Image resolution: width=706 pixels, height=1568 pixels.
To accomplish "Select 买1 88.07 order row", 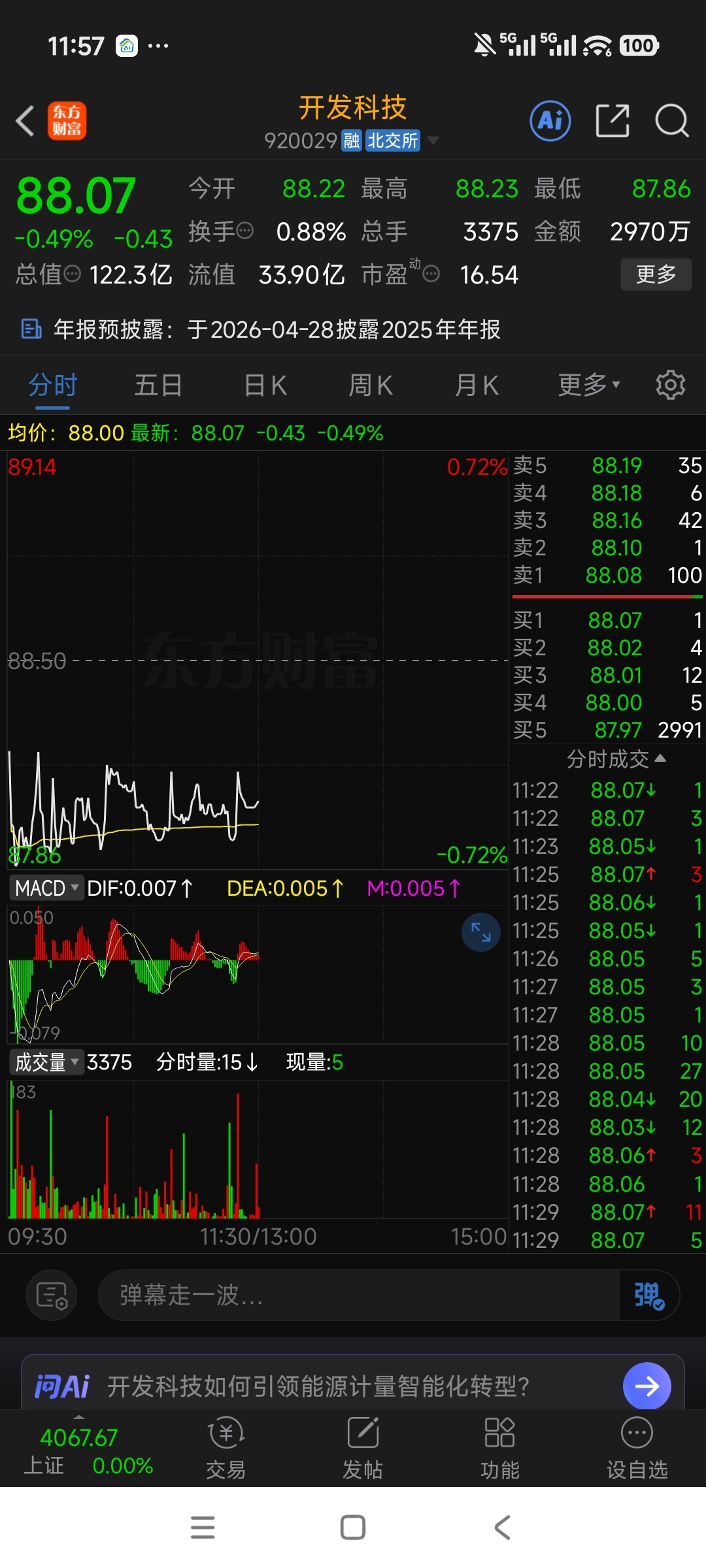I will [x=608, y=620].
